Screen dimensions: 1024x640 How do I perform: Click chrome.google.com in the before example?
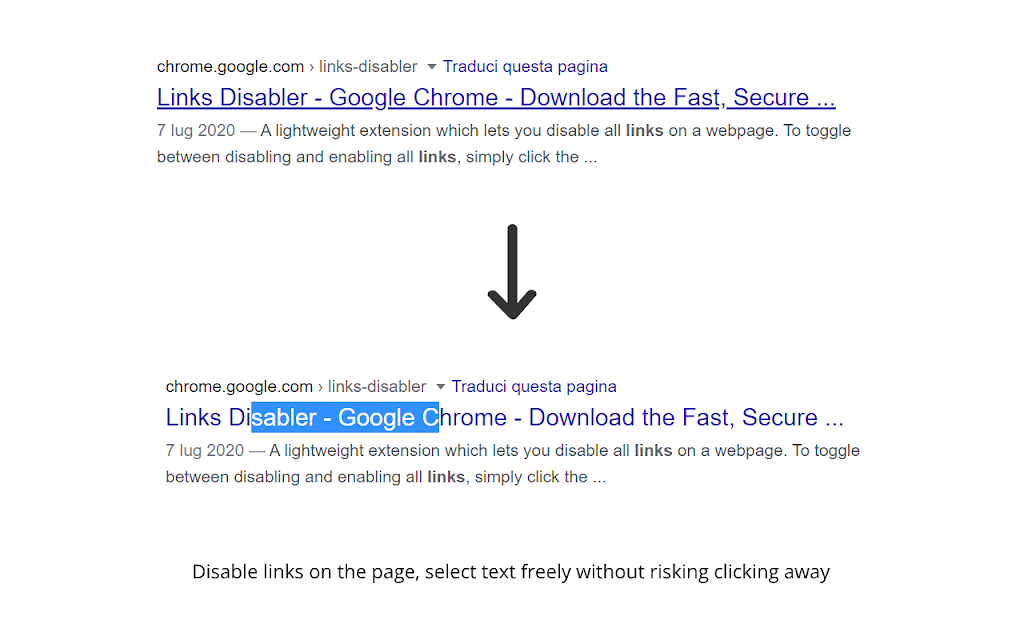230,67
